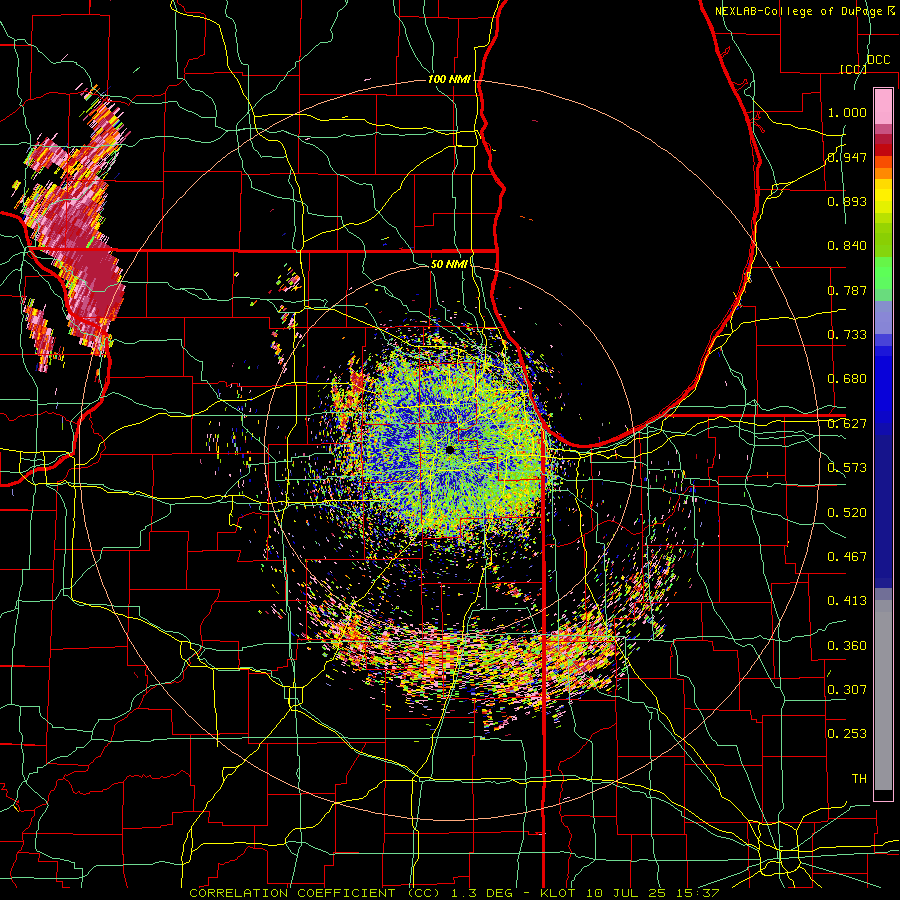900x900 pixels.
Task: Click the 0.253 scale value
Action: click(847, 734)
